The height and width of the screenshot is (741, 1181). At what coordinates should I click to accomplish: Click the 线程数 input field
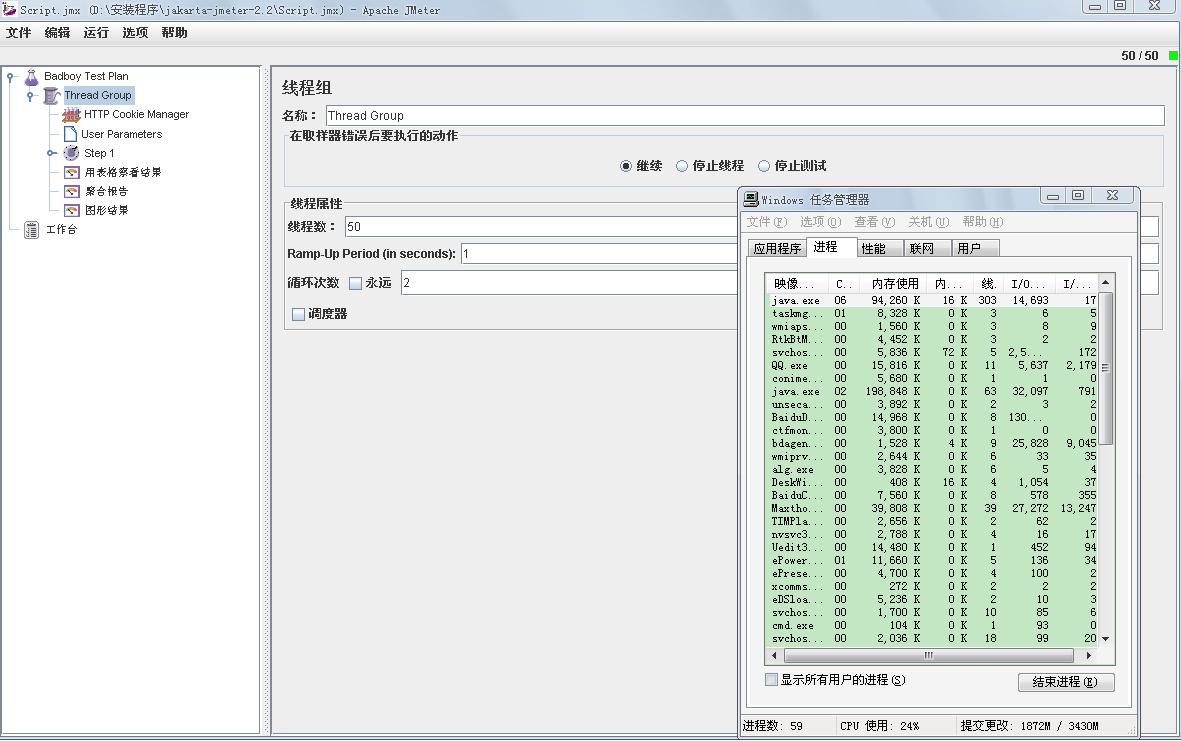pyautogui.click(x=541, y=227)
